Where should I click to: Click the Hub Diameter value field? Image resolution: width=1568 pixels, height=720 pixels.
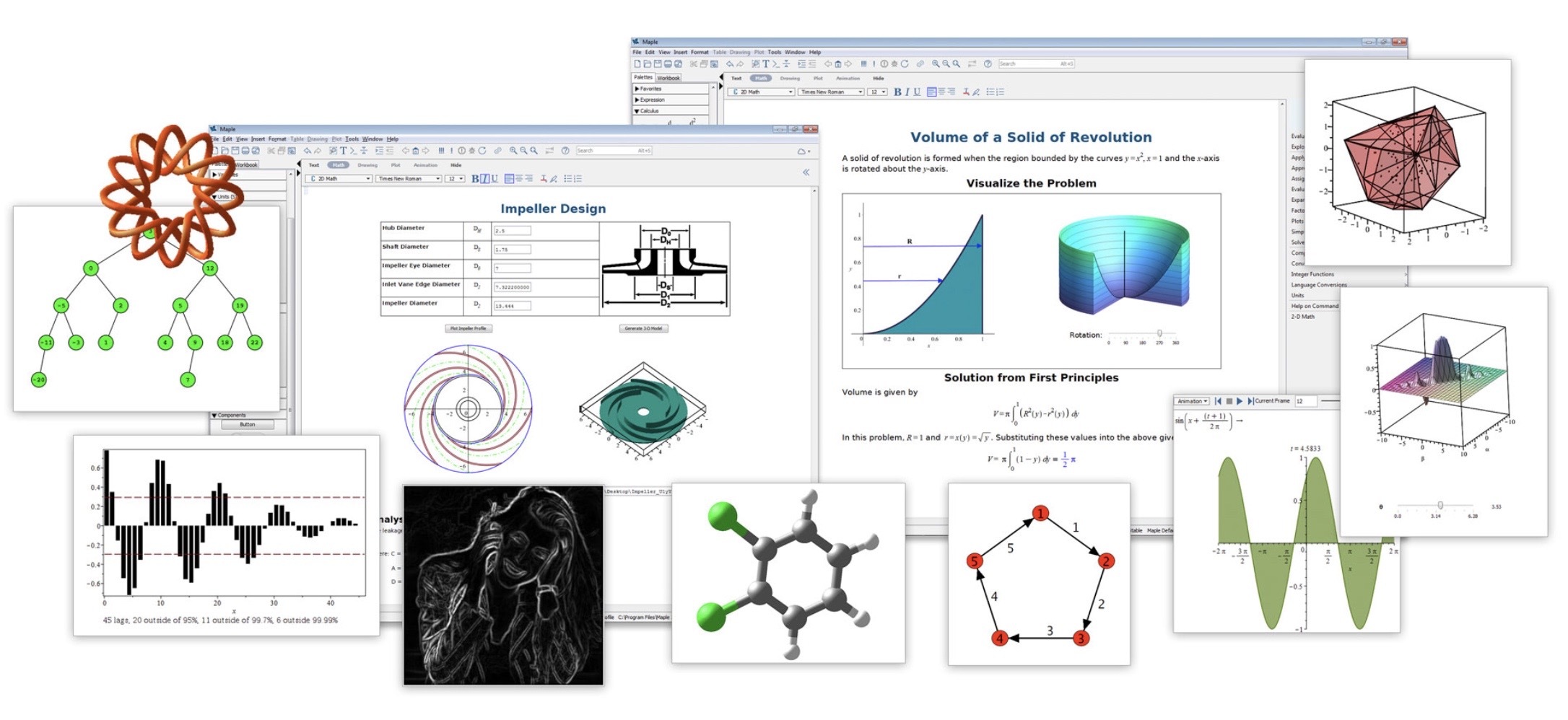(x=512, y=231)
